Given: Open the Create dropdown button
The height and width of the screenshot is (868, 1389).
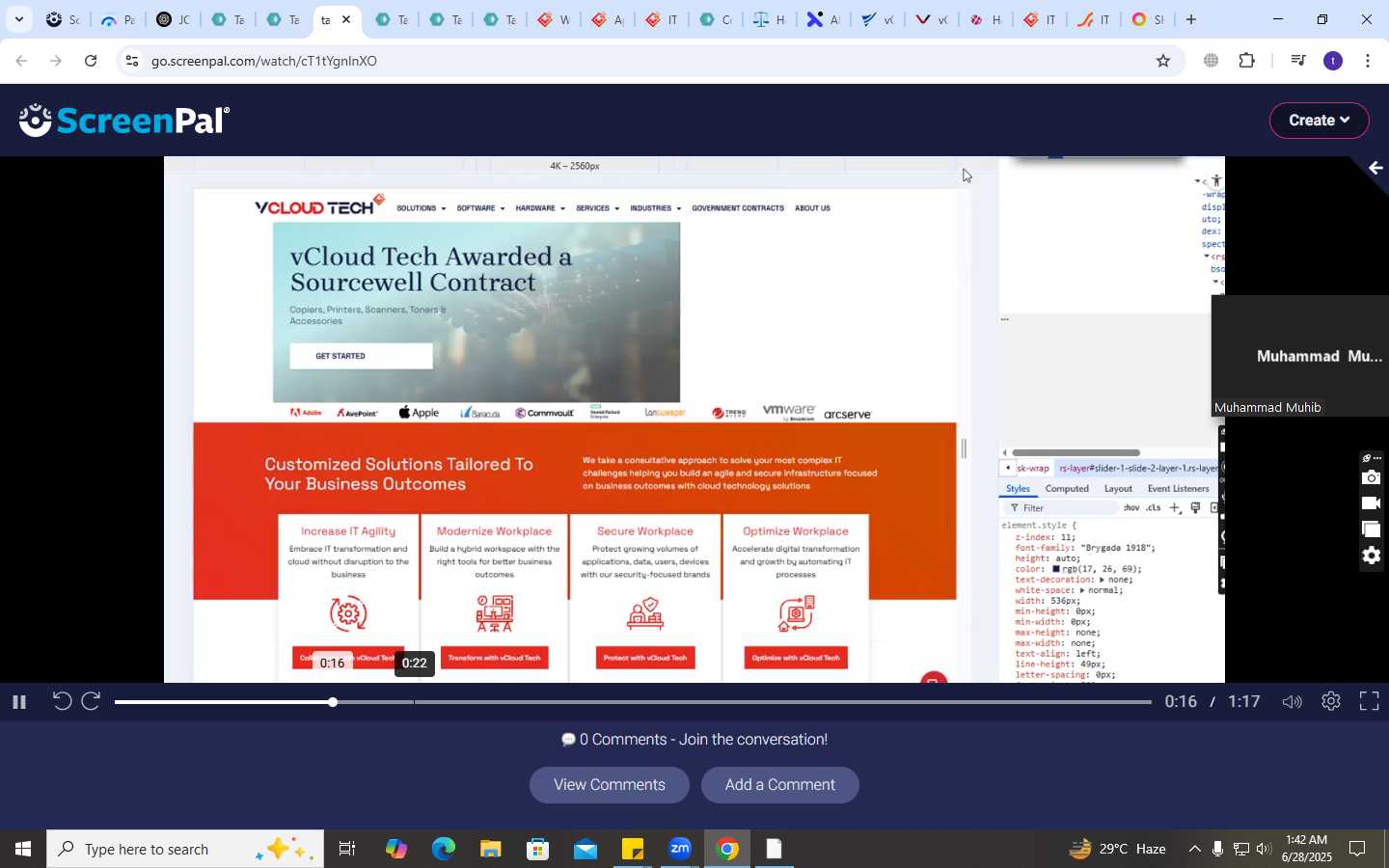Looking at the screenshot, I should point(1319,121).
